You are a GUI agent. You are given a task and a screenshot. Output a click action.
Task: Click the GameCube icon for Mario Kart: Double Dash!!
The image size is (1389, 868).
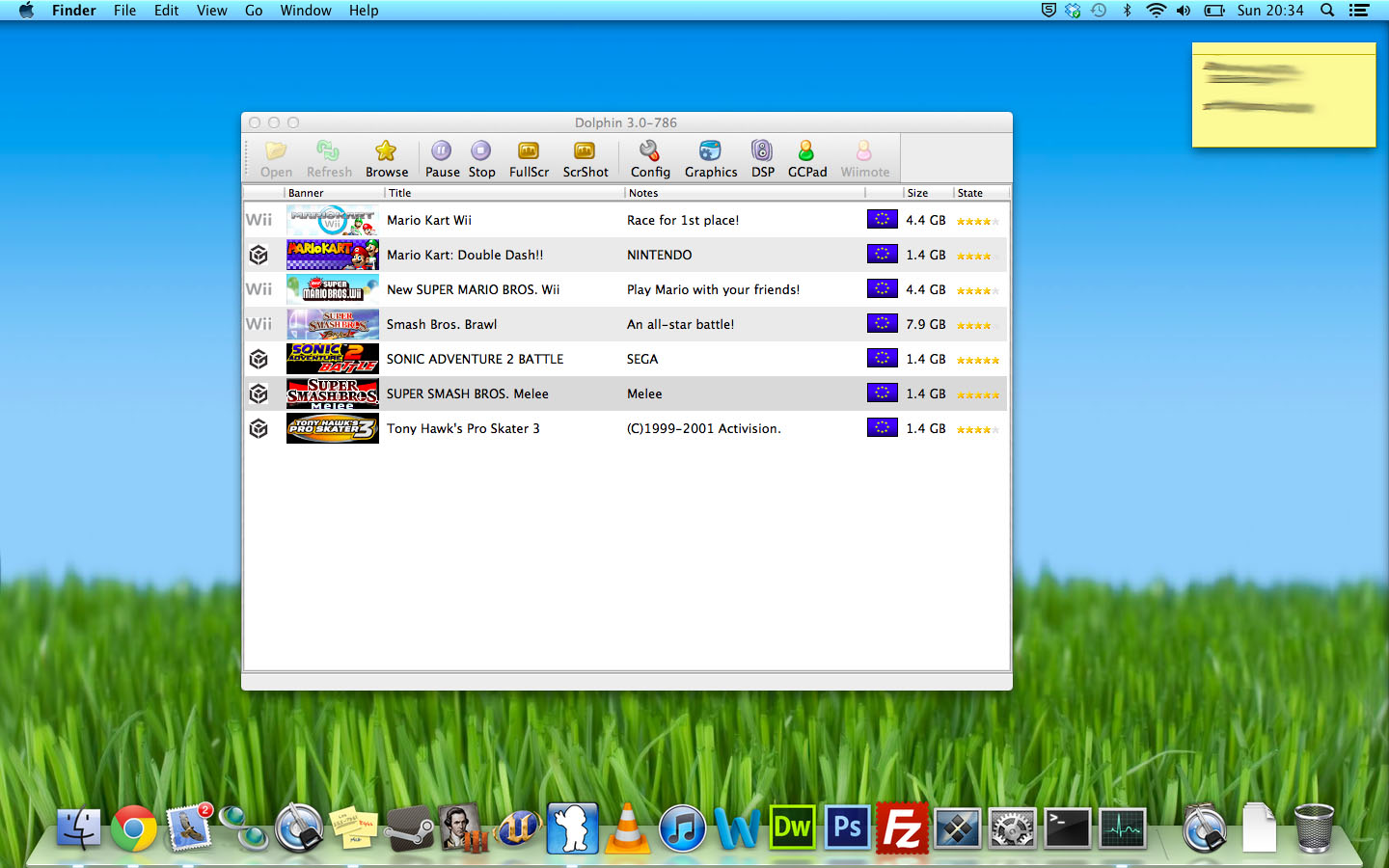coord(259,255)
